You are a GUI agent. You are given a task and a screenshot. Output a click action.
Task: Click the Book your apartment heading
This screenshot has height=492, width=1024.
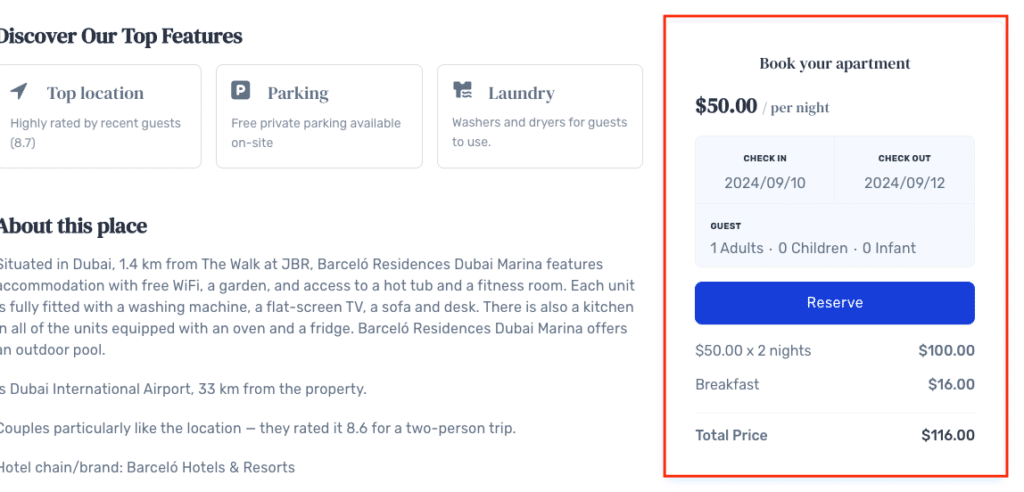[835, 63]
